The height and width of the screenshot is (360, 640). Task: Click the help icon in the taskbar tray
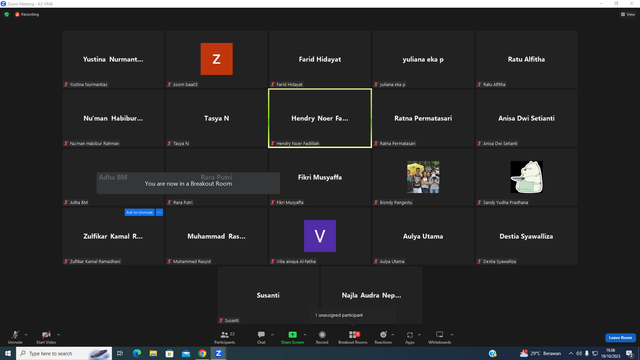493,353
